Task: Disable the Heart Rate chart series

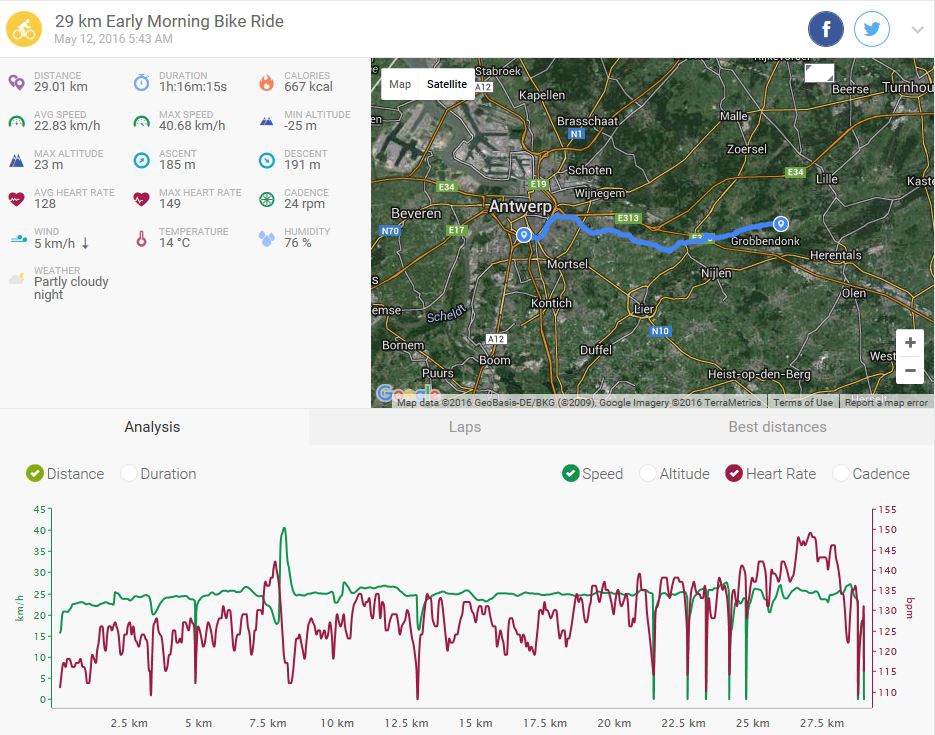Action: [x=734, y=474]
